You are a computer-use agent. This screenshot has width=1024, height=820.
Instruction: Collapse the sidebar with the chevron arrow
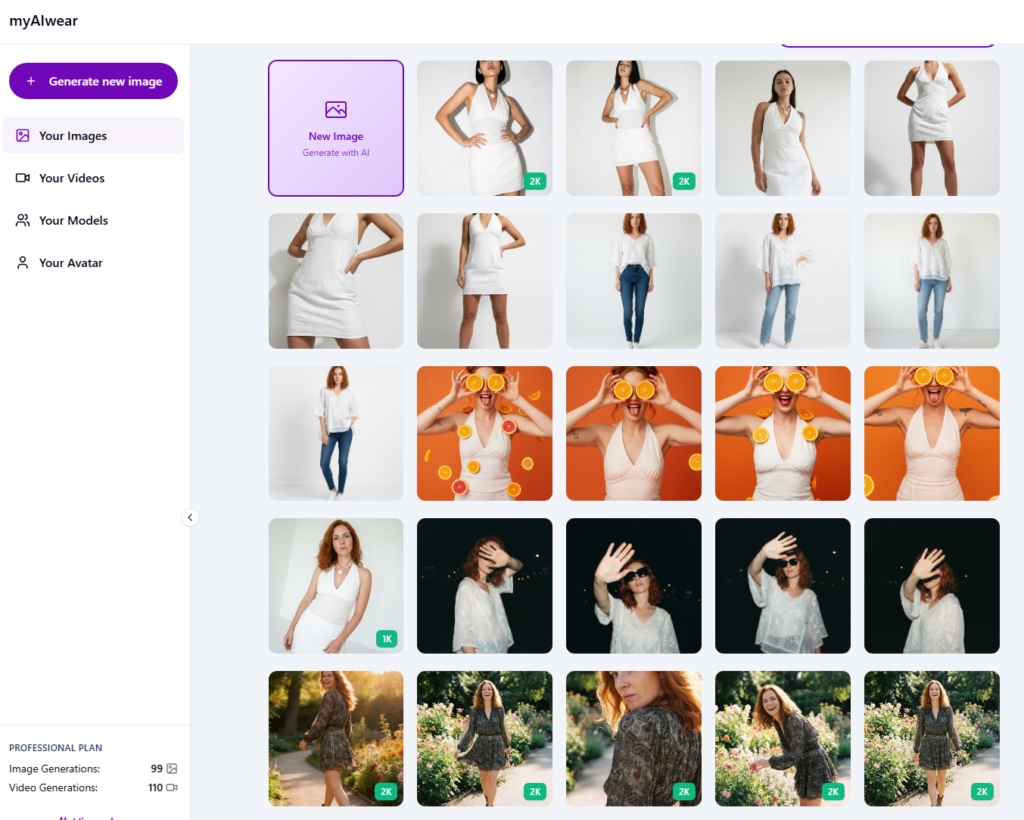(x=190, y=517)
